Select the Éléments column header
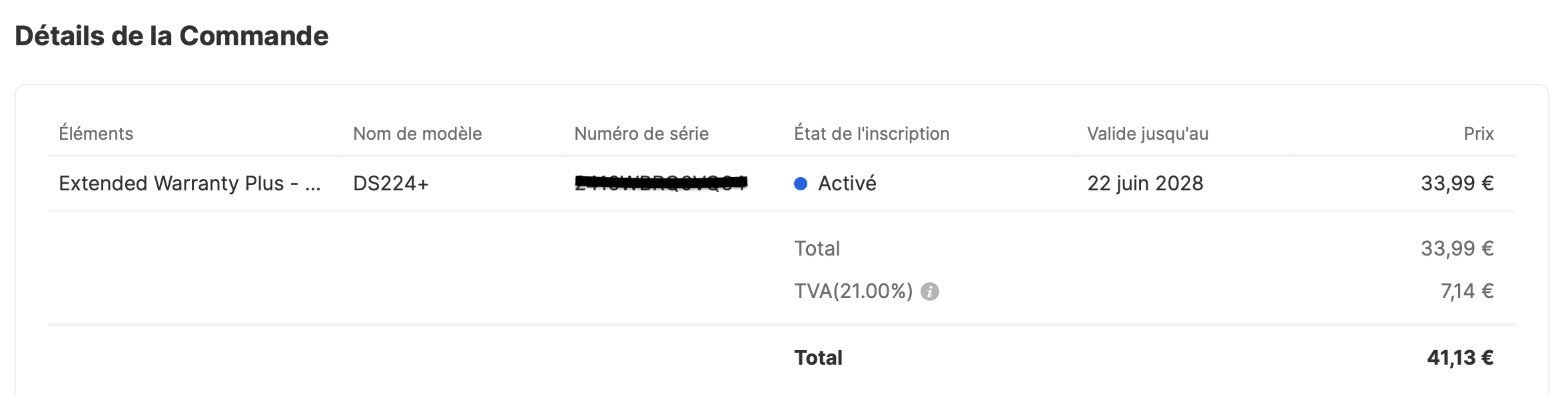The height and width of the screenshot is (394, 1568). 96,134
